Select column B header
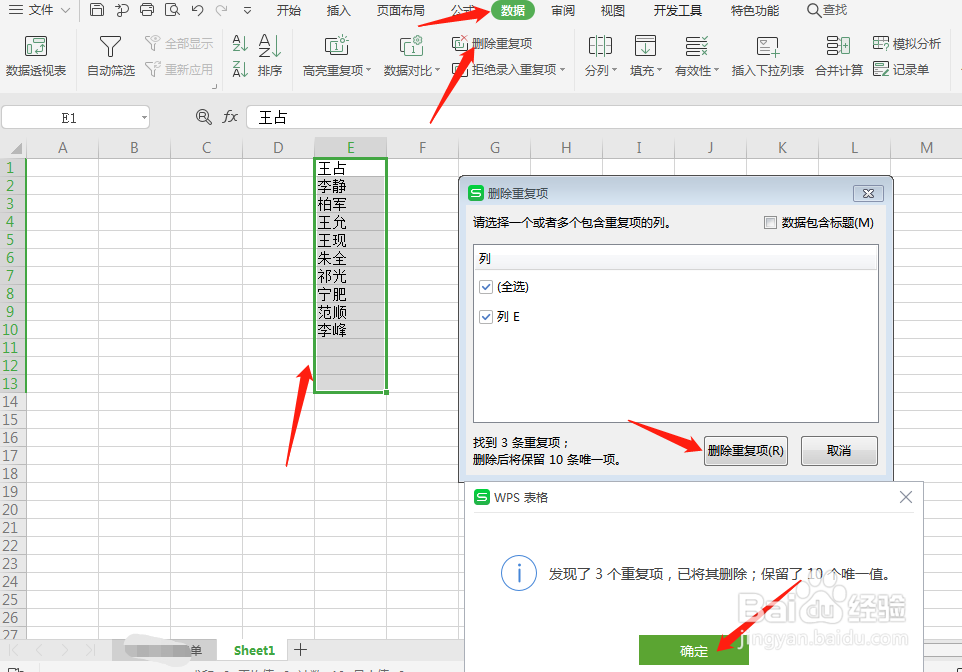 click(134, 147)
